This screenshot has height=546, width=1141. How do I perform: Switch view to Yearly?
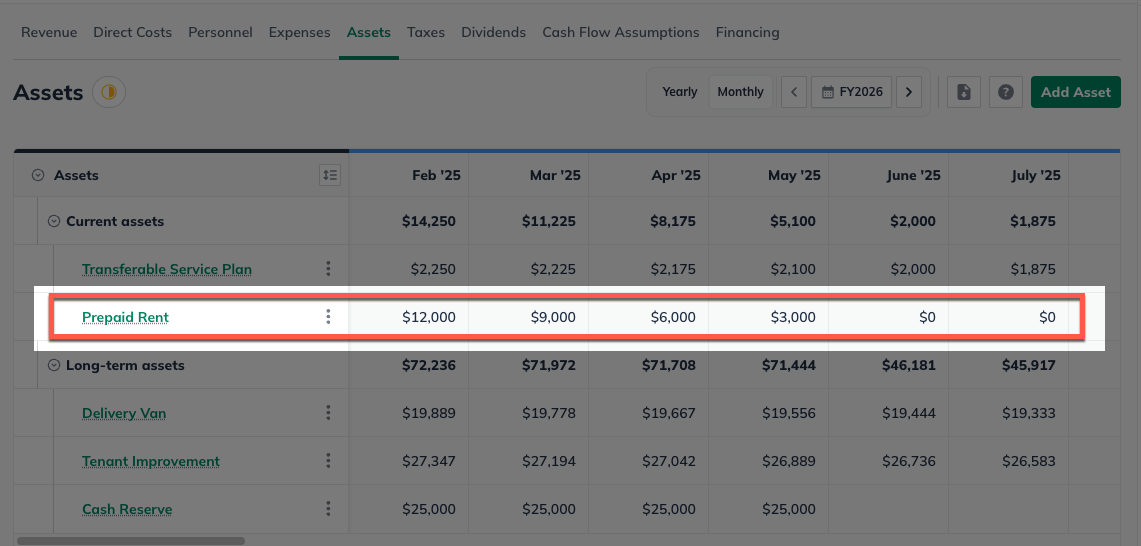(679, 92)
